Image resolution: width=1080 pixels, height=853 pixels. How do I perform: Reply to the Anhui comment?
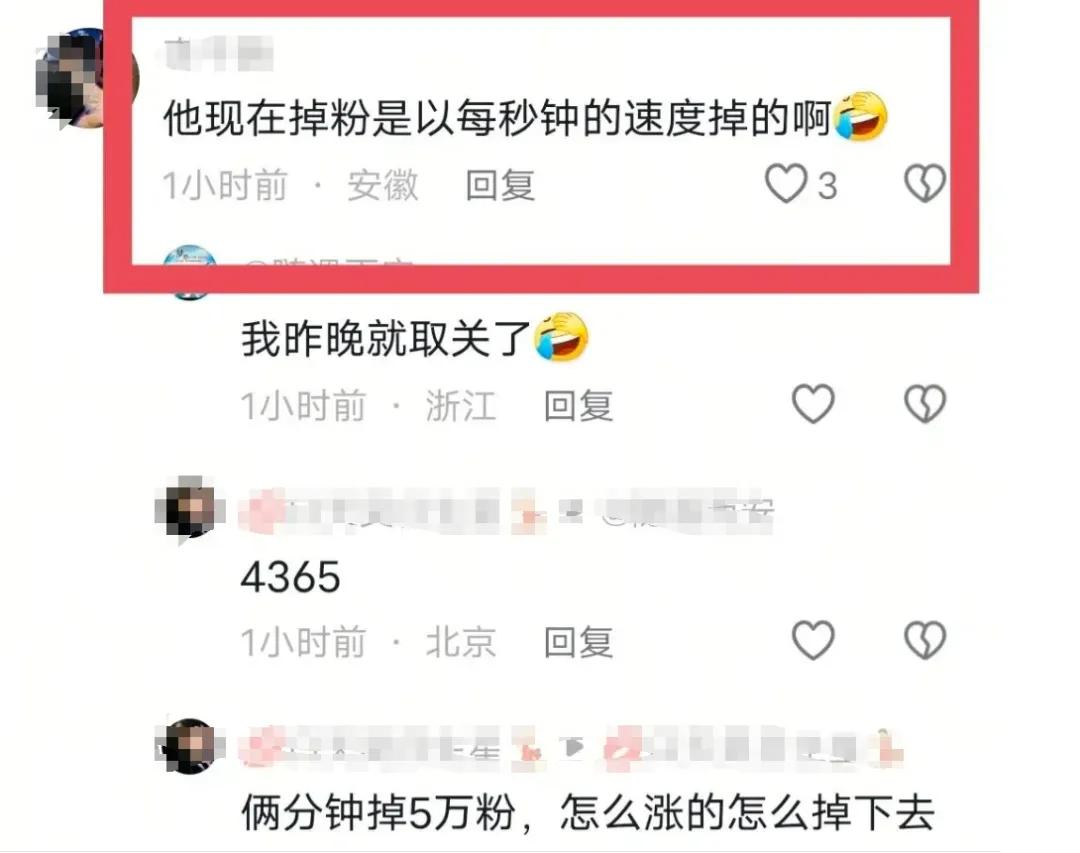(500, 185)
